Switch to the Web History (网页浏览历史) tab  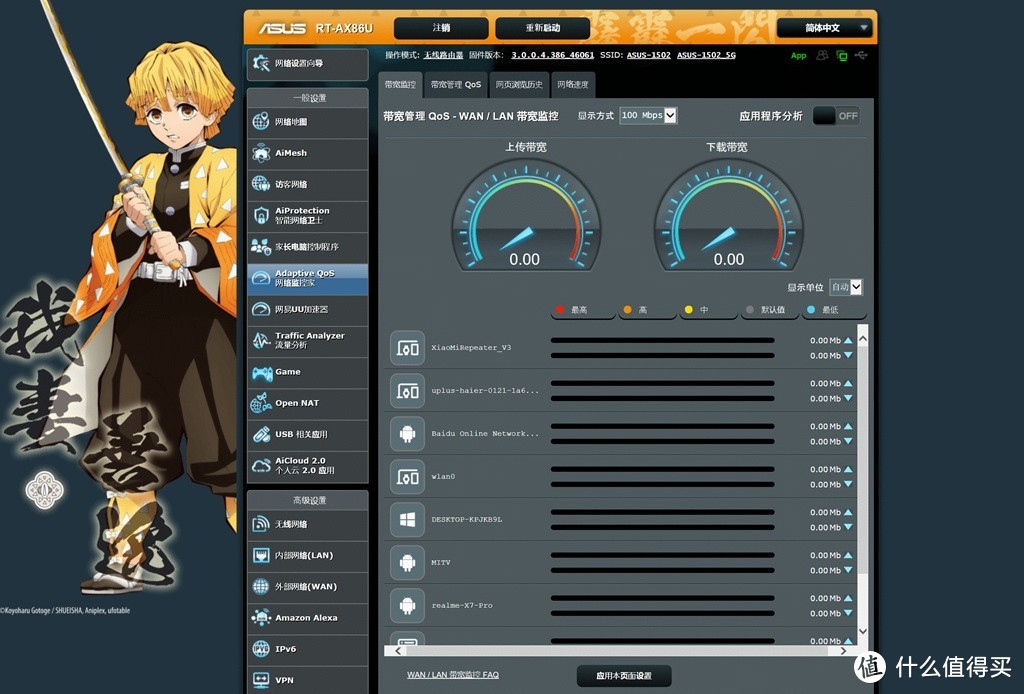[x=519, y=85]
